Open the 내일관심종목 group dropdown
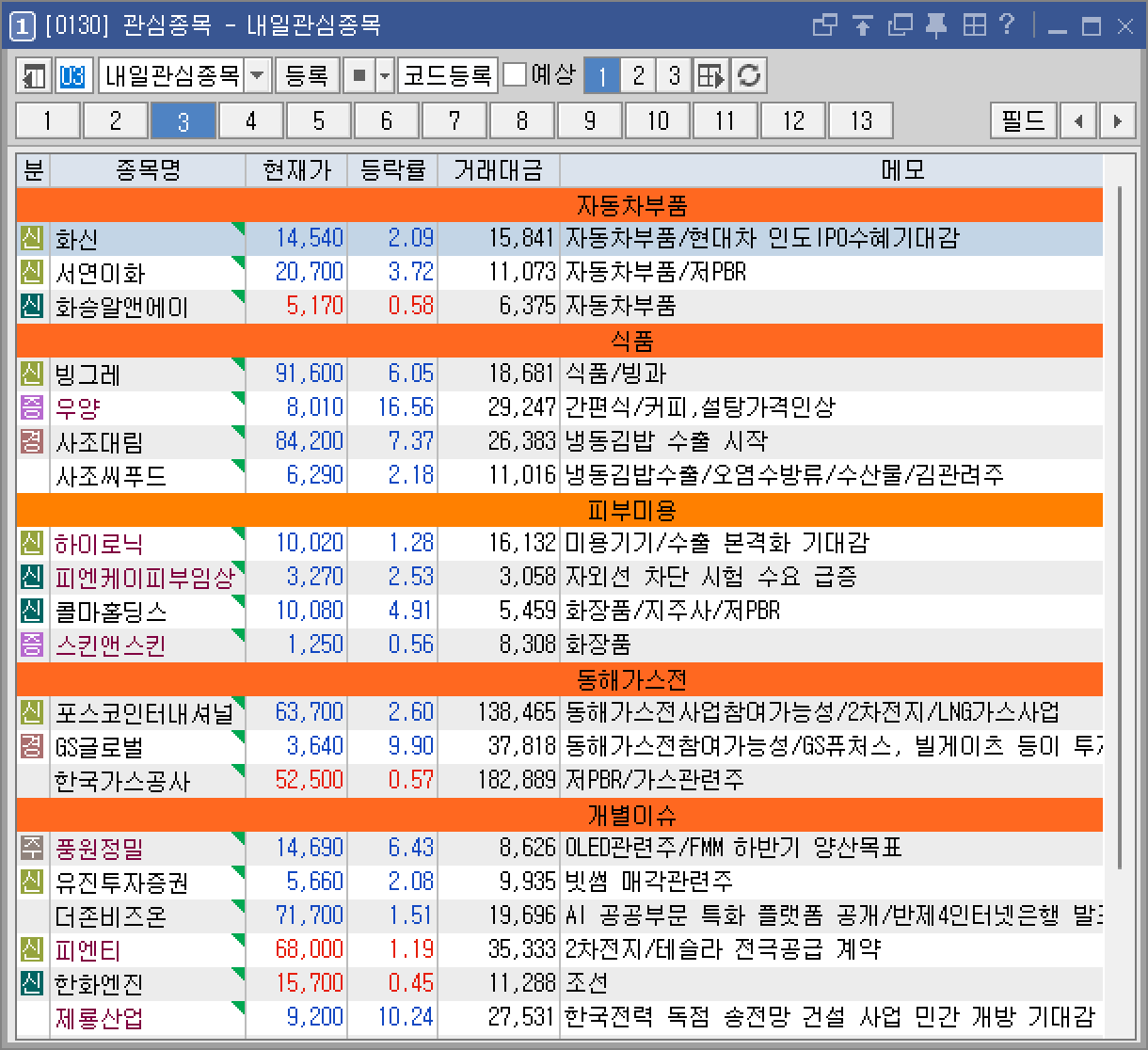Viewport: 1148px width, 1050px height. click(257, 75)
